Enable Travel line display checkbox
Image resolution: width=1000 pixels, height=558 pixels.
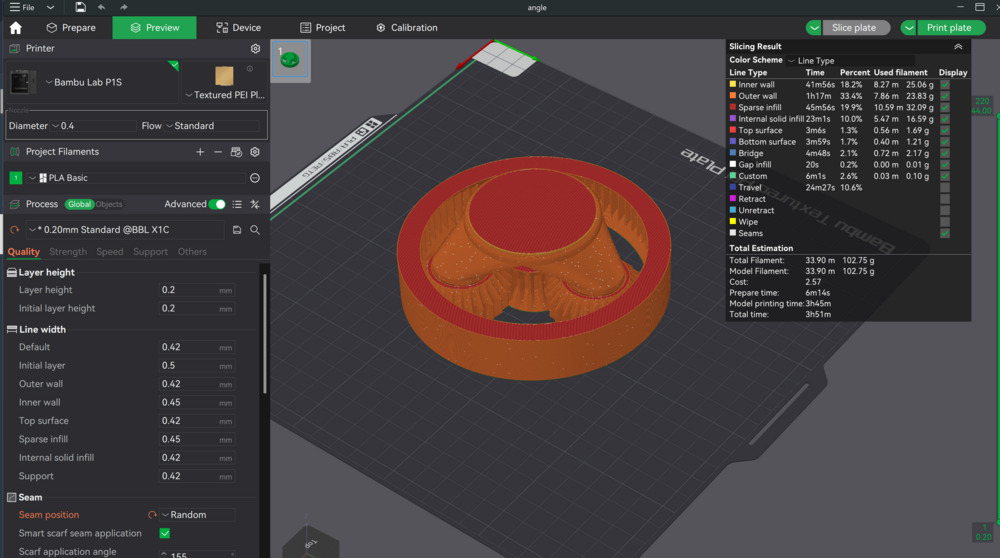pyautogui.click(x=945, y=187)
